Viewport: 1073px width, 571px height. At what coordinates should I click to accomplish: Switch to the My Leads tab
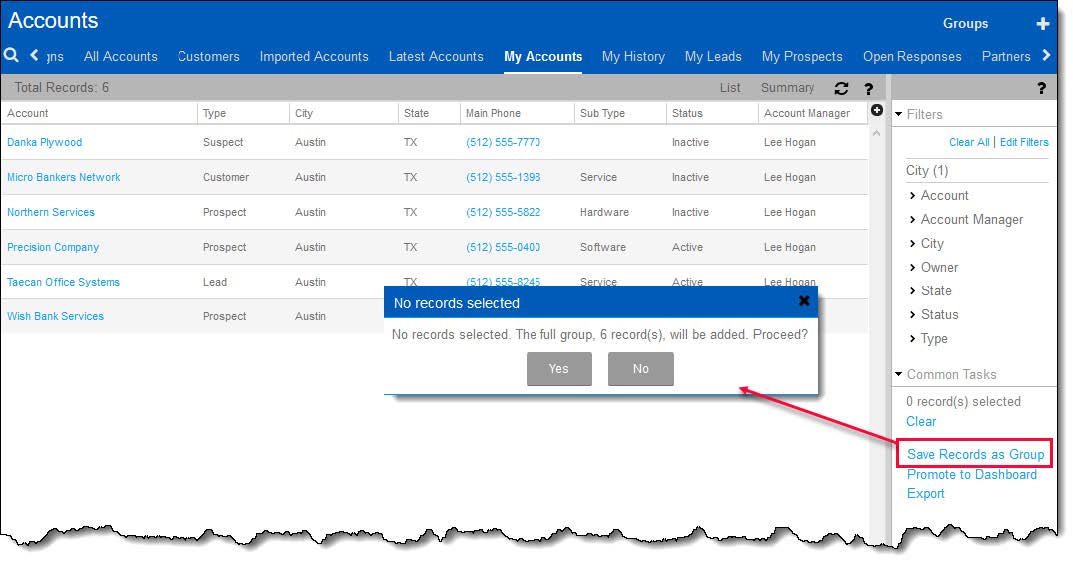(713, 56)
